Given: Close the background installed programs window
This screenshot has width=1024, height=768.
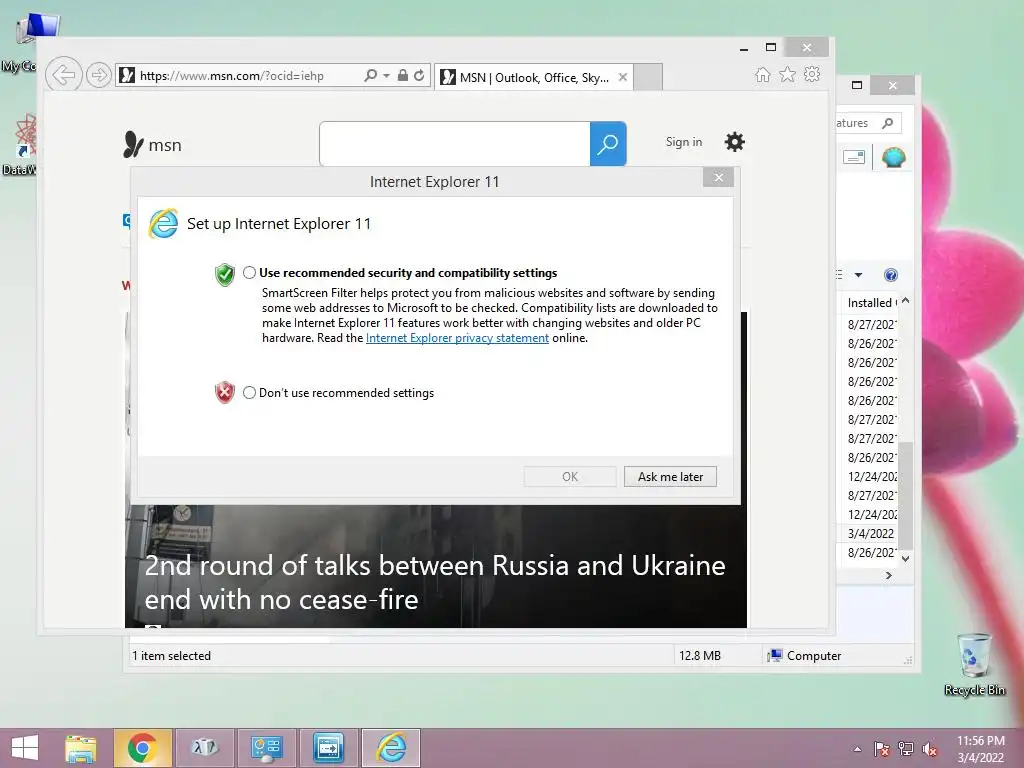Looking at the screenshot, I should pyautogui.click(x=893, y=86).
